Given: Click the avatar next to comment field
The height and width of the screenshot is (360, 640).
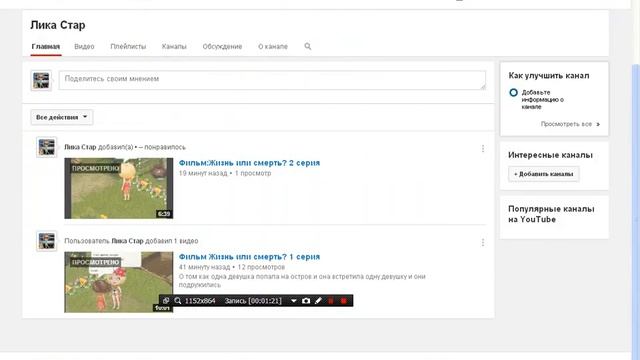Looking at the screenshot, I should pyautogui.click(x=41, y=80).
